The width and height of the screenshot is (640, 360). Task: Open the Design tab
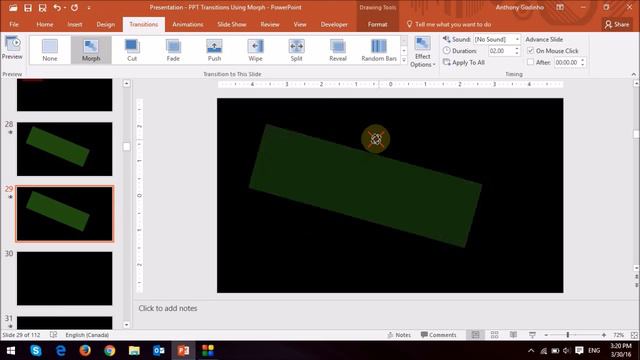click(x=105, y=24)
